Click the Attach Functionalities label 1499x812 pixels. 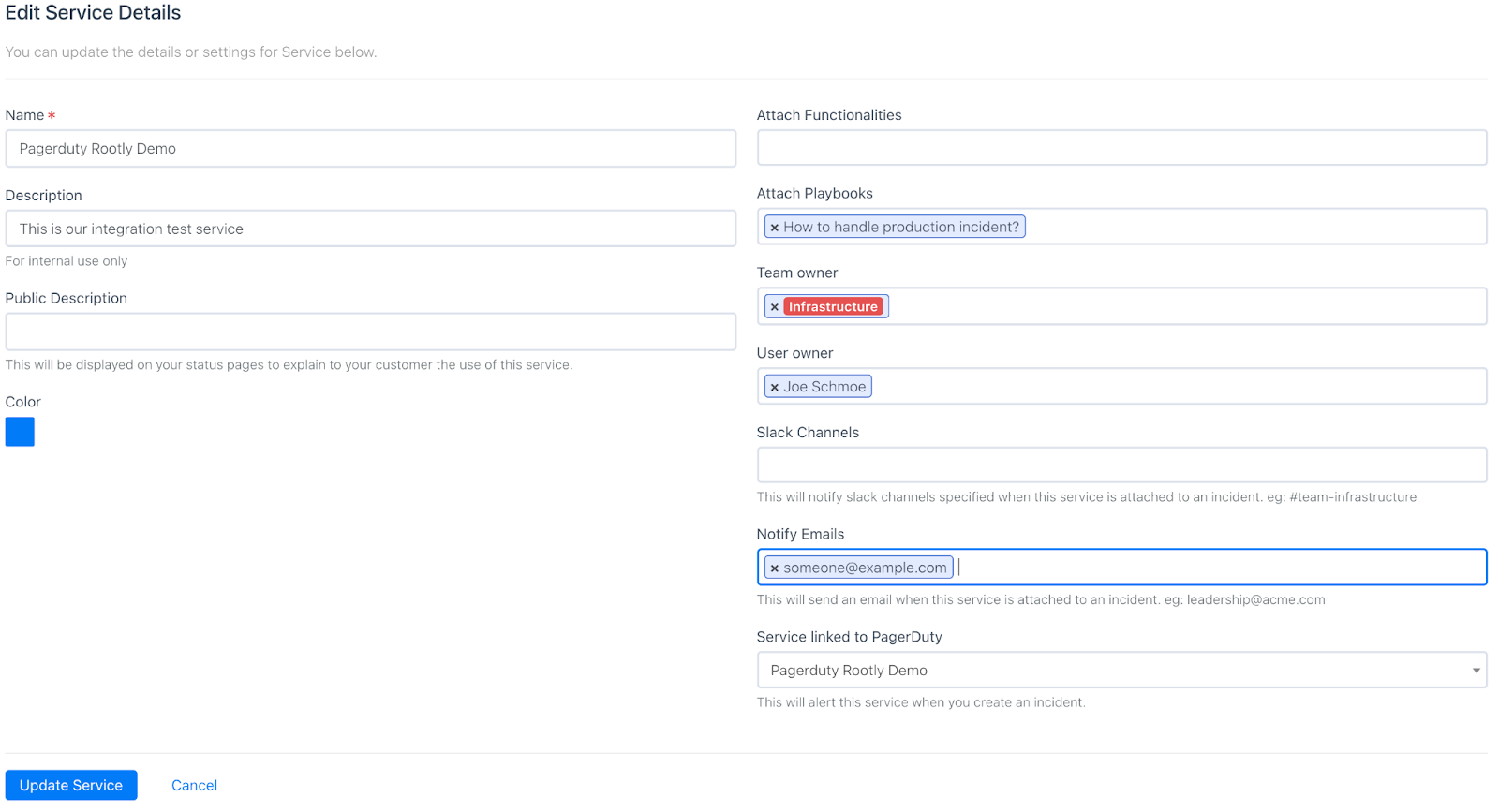coord(829,115)
